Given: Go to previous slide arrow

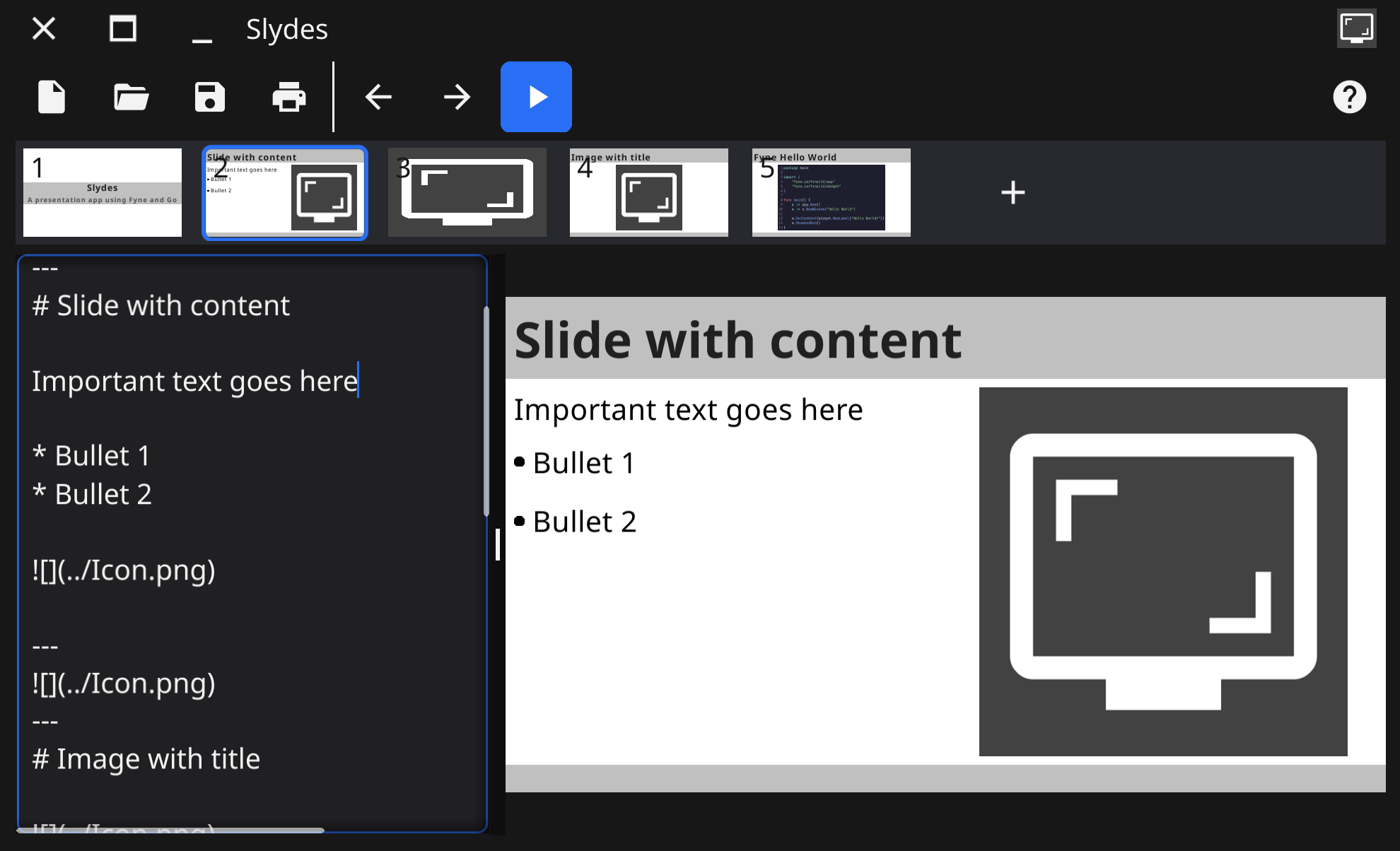Looking at the screenshot, I should [378, 97].
